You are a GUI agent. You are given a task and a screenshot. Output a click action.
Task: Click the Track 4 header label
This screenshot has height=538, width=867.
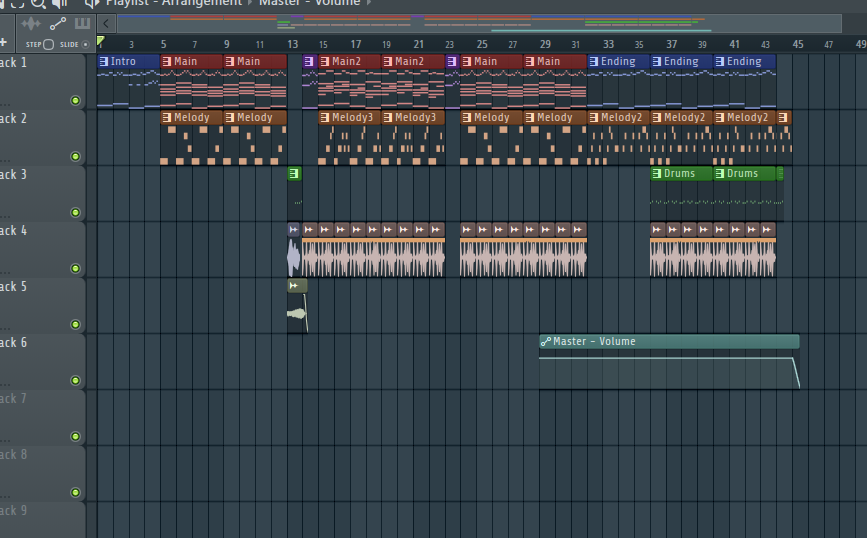[13, 231]
